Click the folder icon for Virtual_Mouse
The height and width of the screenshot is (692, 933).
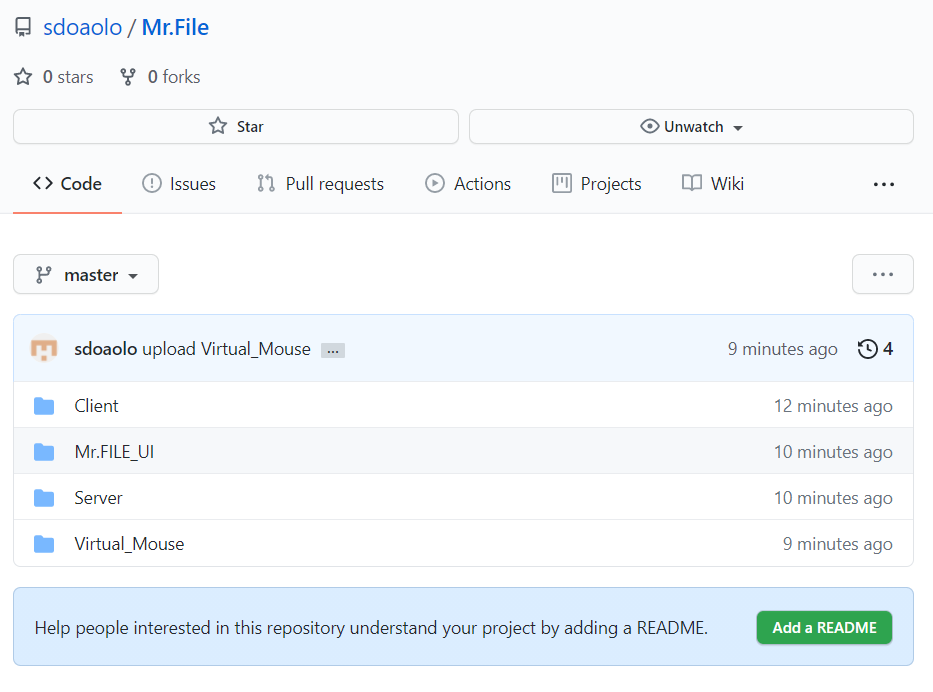44,544
